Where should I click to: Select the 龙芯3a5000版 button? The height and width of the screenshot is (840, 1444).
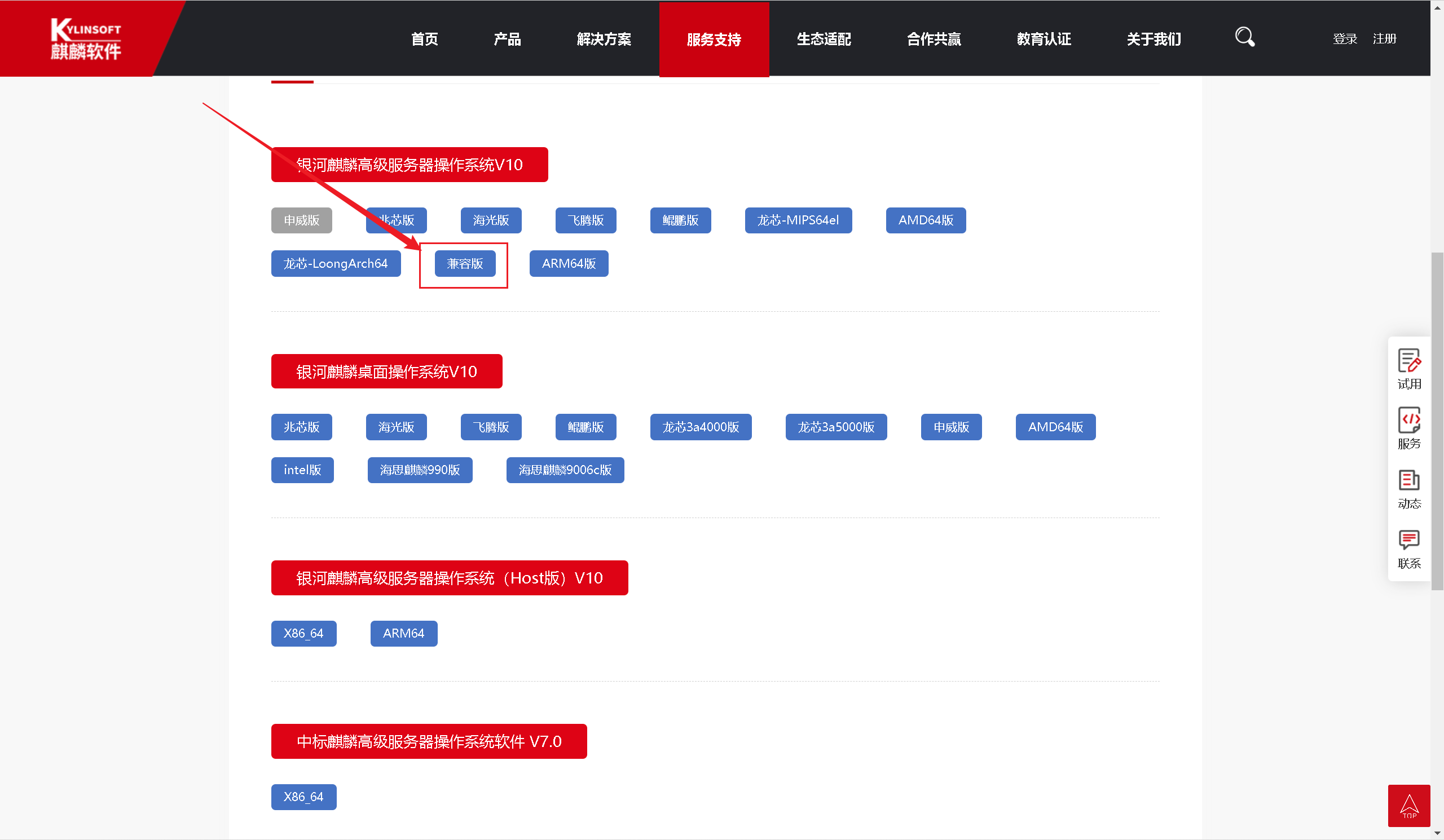(x=836, y=427)
